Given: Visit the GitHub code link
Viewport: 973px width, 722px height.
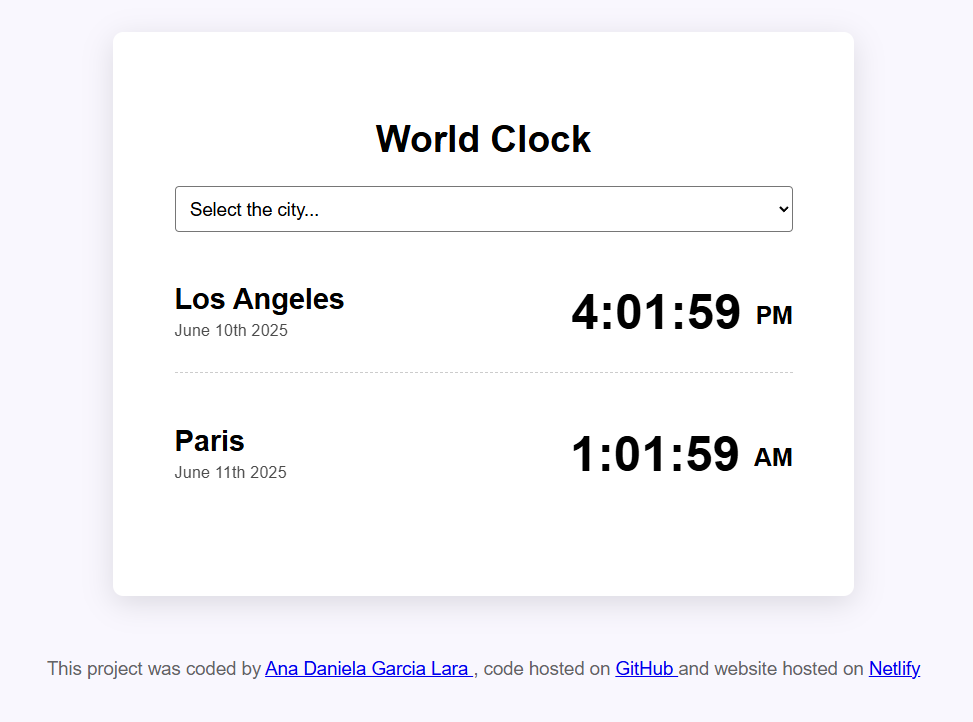Looking at the screenshot, I should pyautogui.click(x=644, y=668).
